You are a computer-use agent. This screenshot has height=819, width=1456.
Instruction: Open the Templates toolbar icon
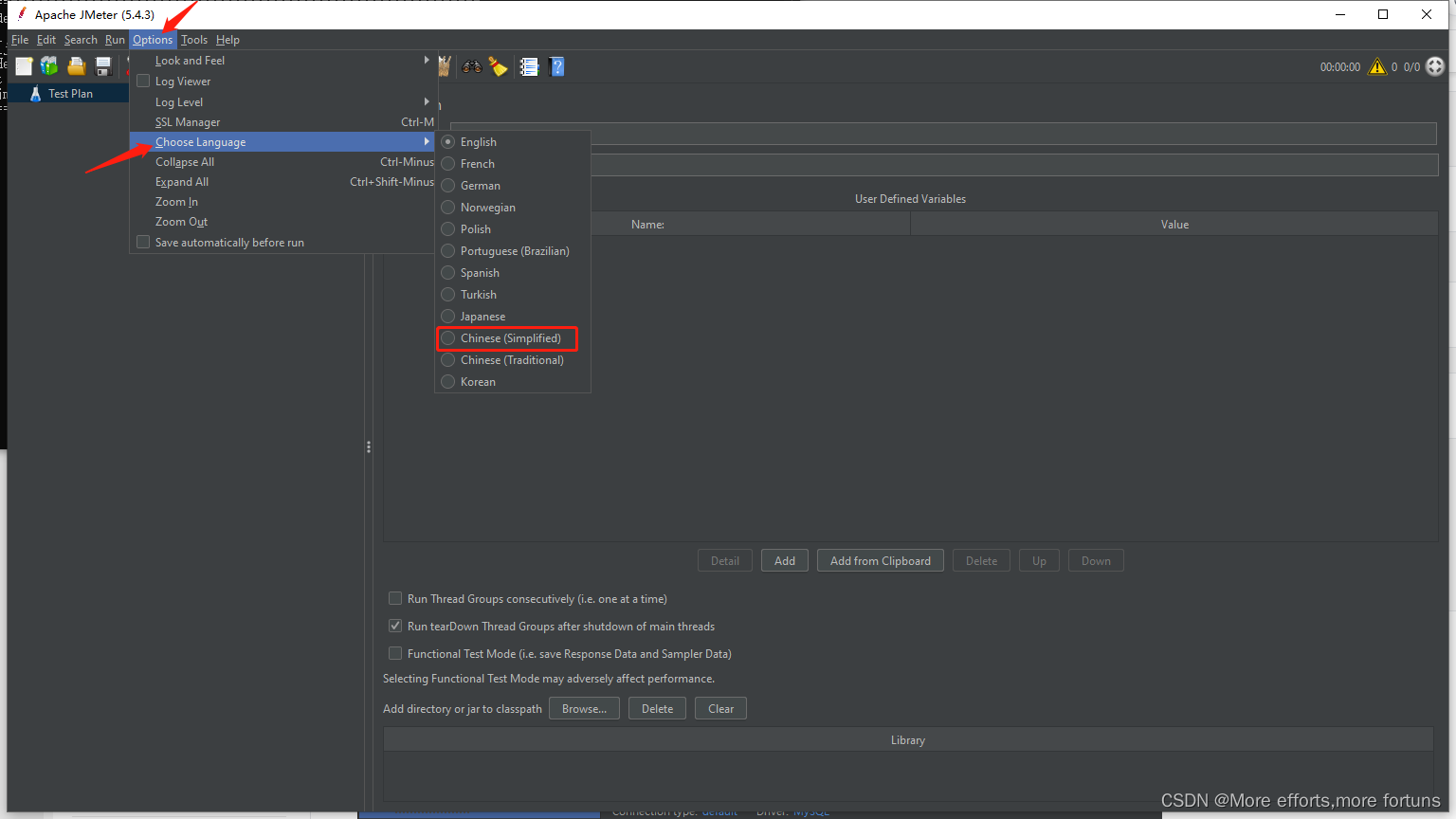click(49, 65)
